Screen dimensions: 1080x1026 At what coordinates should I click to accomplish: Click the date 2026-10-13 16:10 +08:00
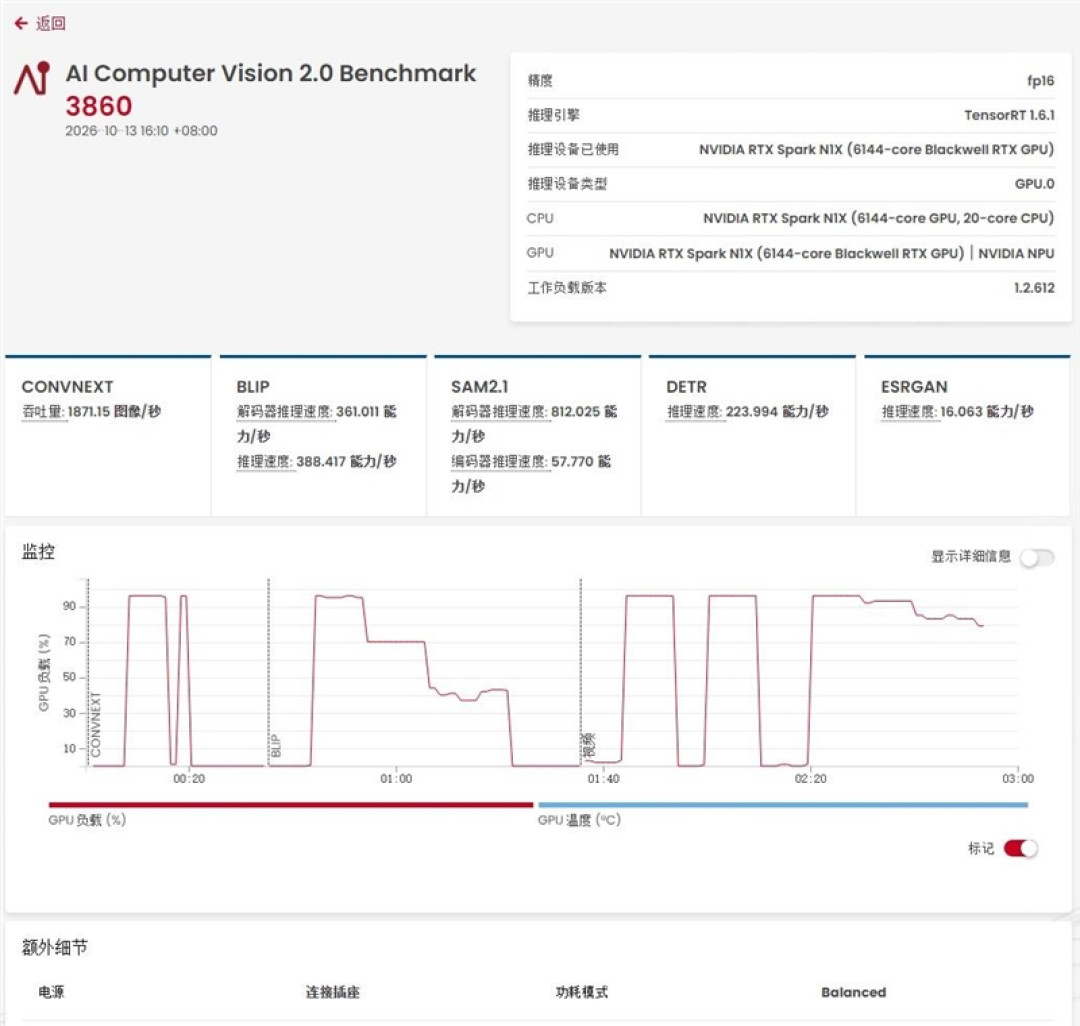click(141, 131)
